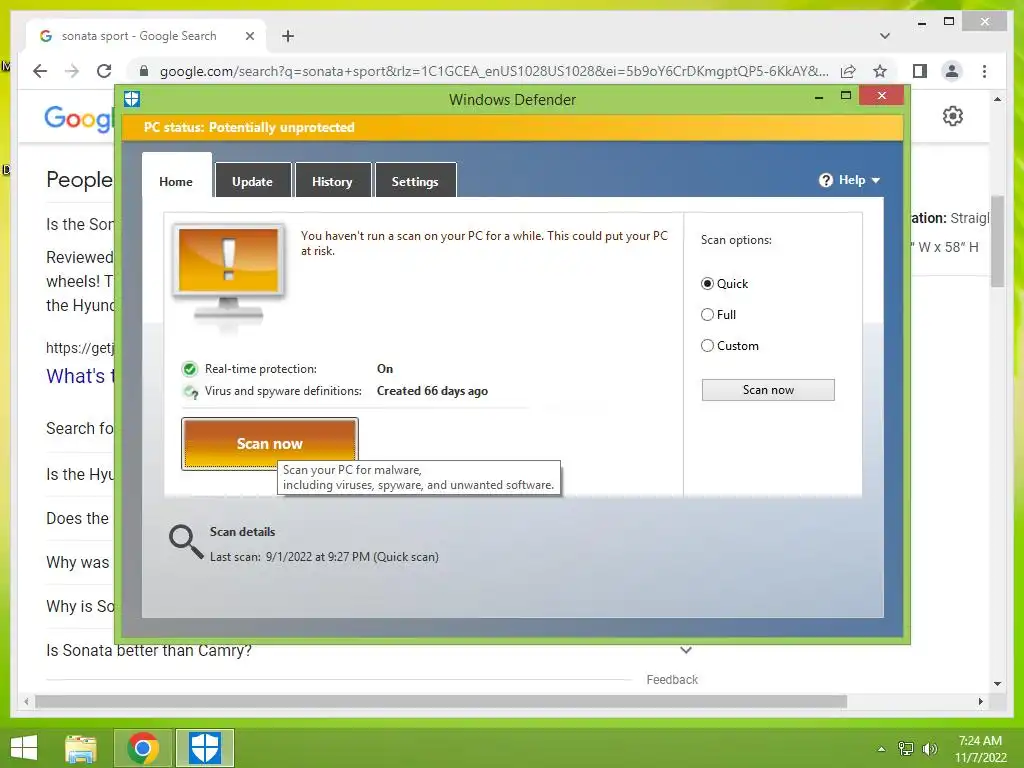Open the Help dropdown menu arrow
The image size is (1024, 768).
tap(876, 180)
